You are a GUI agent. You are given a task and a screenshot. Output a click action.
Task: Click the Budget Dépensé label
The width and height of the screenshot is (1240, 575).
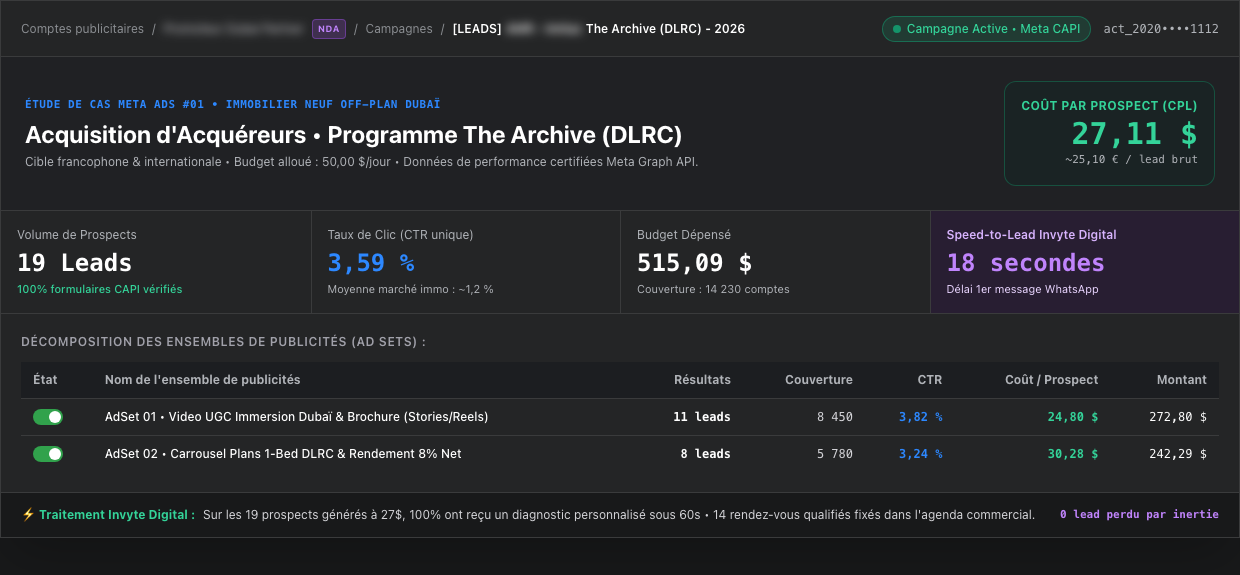(x=684, y=235)
